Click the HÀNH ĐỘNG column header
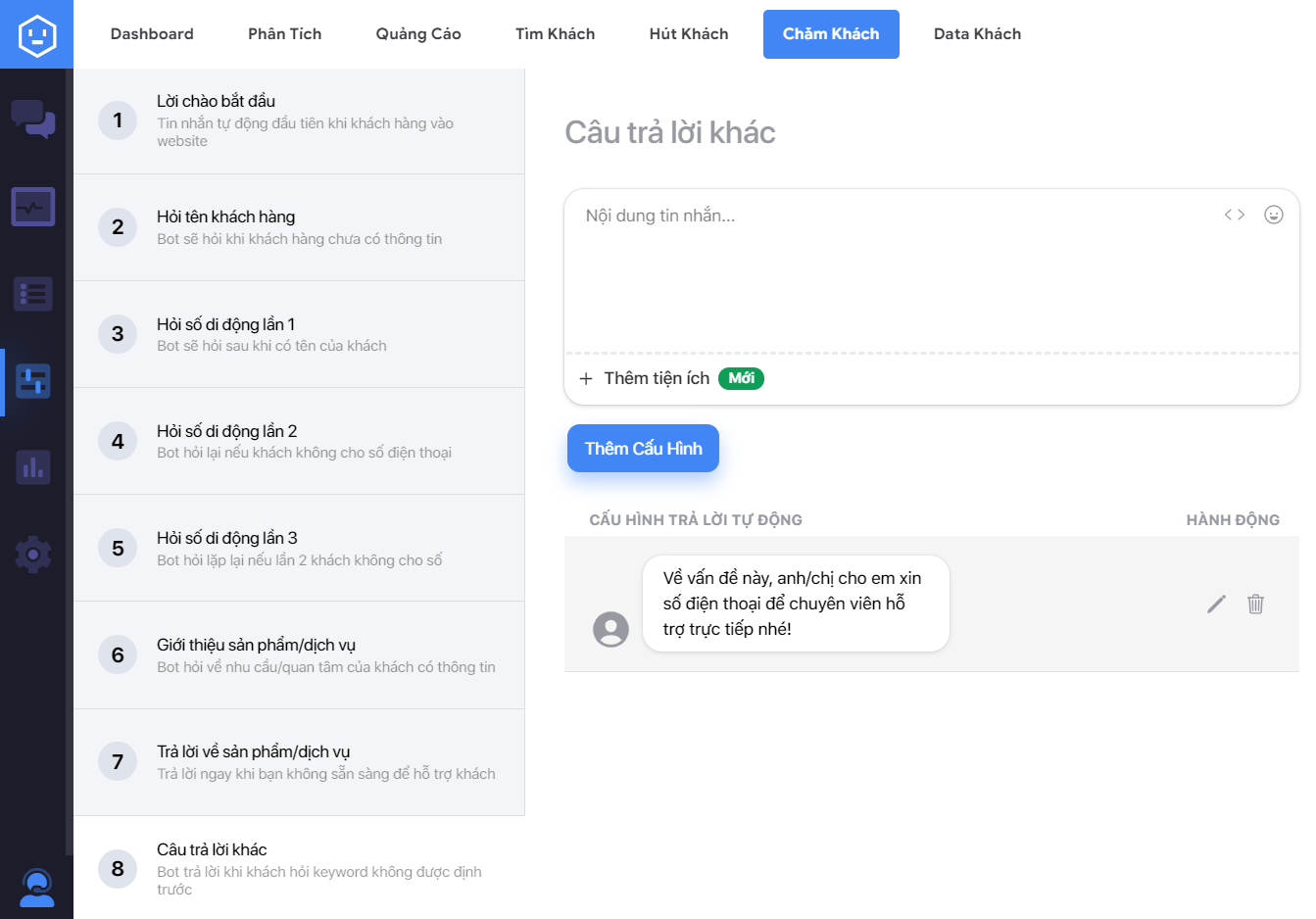Viewport: 1316px width, 919px height. pos(1233,520)
